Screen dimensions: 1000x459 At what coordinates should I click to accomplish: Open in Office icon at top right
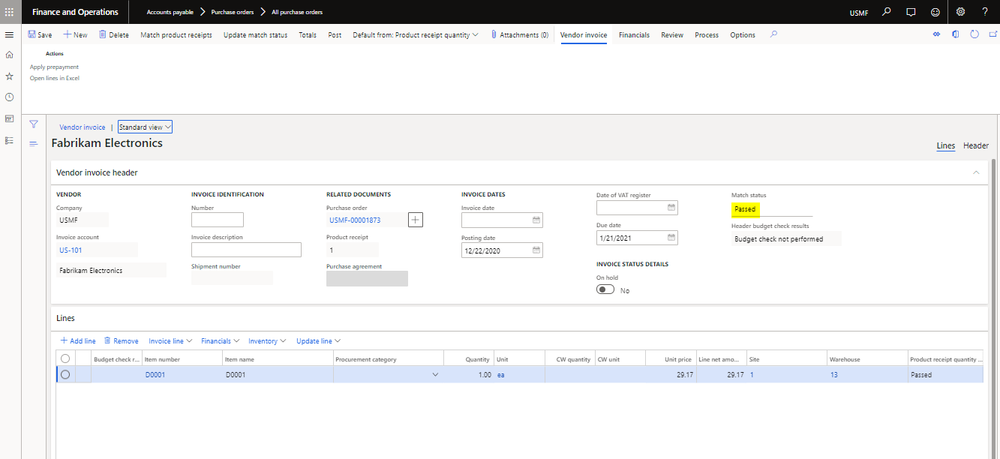955,34
